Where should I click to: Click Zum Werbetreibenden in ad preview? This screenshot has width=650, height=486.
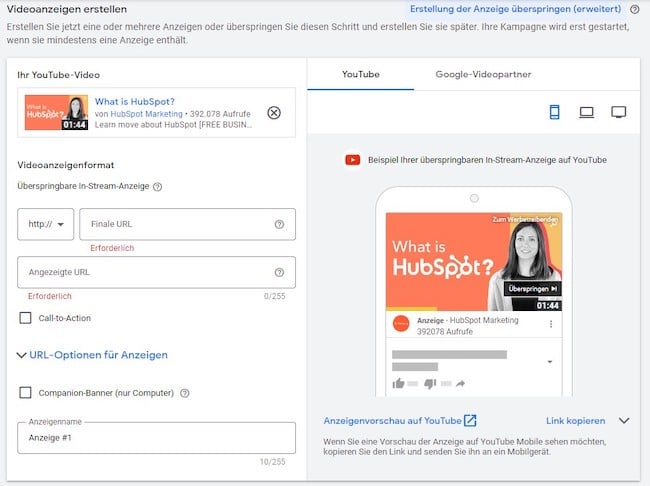click(x=525, y=219)
